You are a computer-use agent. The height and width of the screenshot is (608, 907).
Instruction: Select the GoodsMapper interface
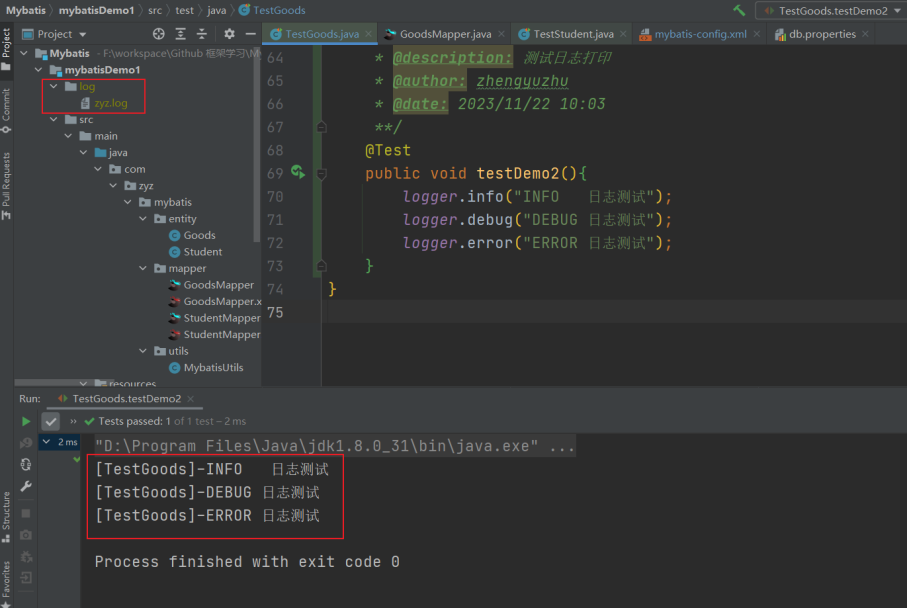(212, 285)
